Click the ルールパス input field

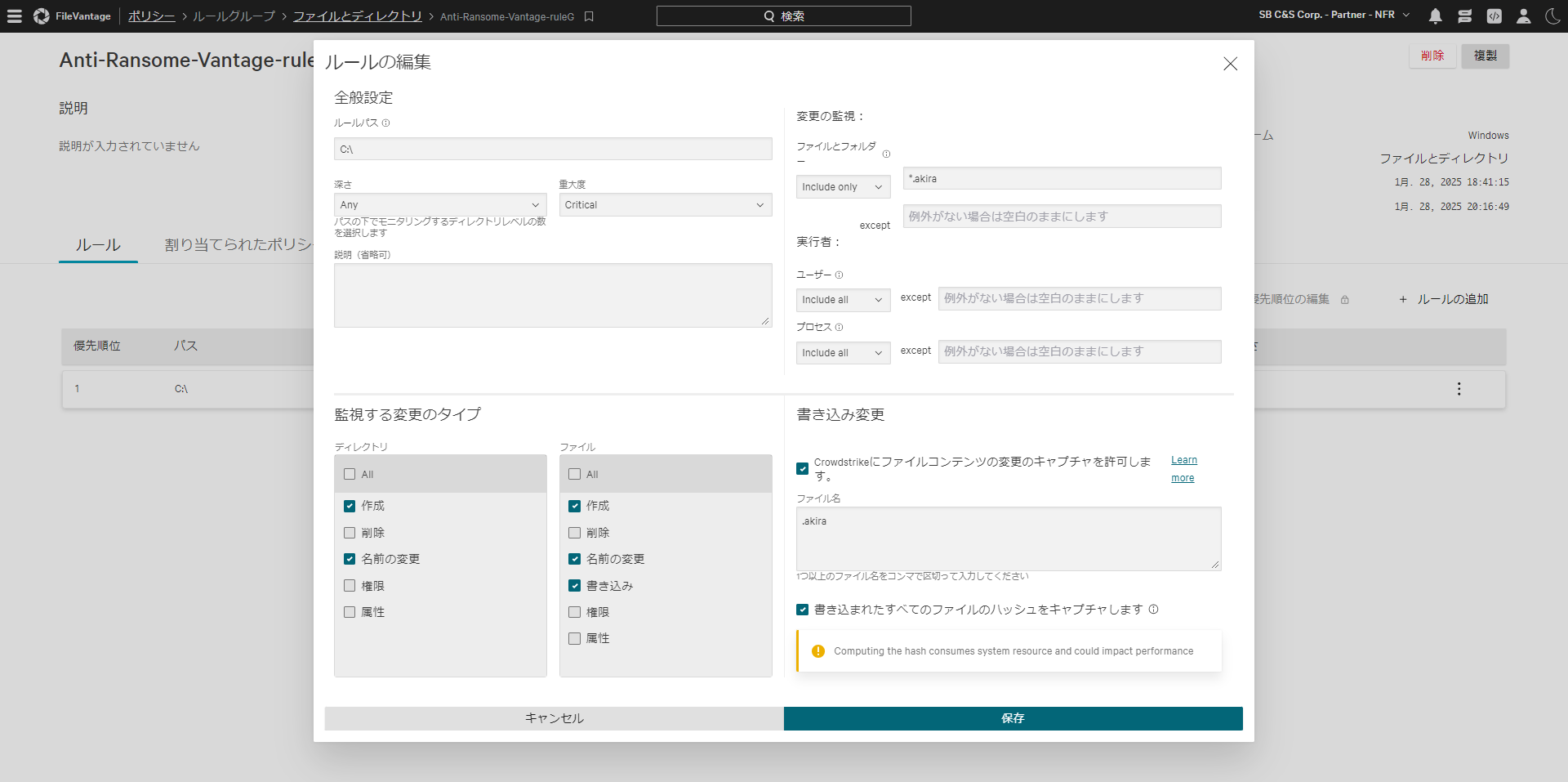553,149
